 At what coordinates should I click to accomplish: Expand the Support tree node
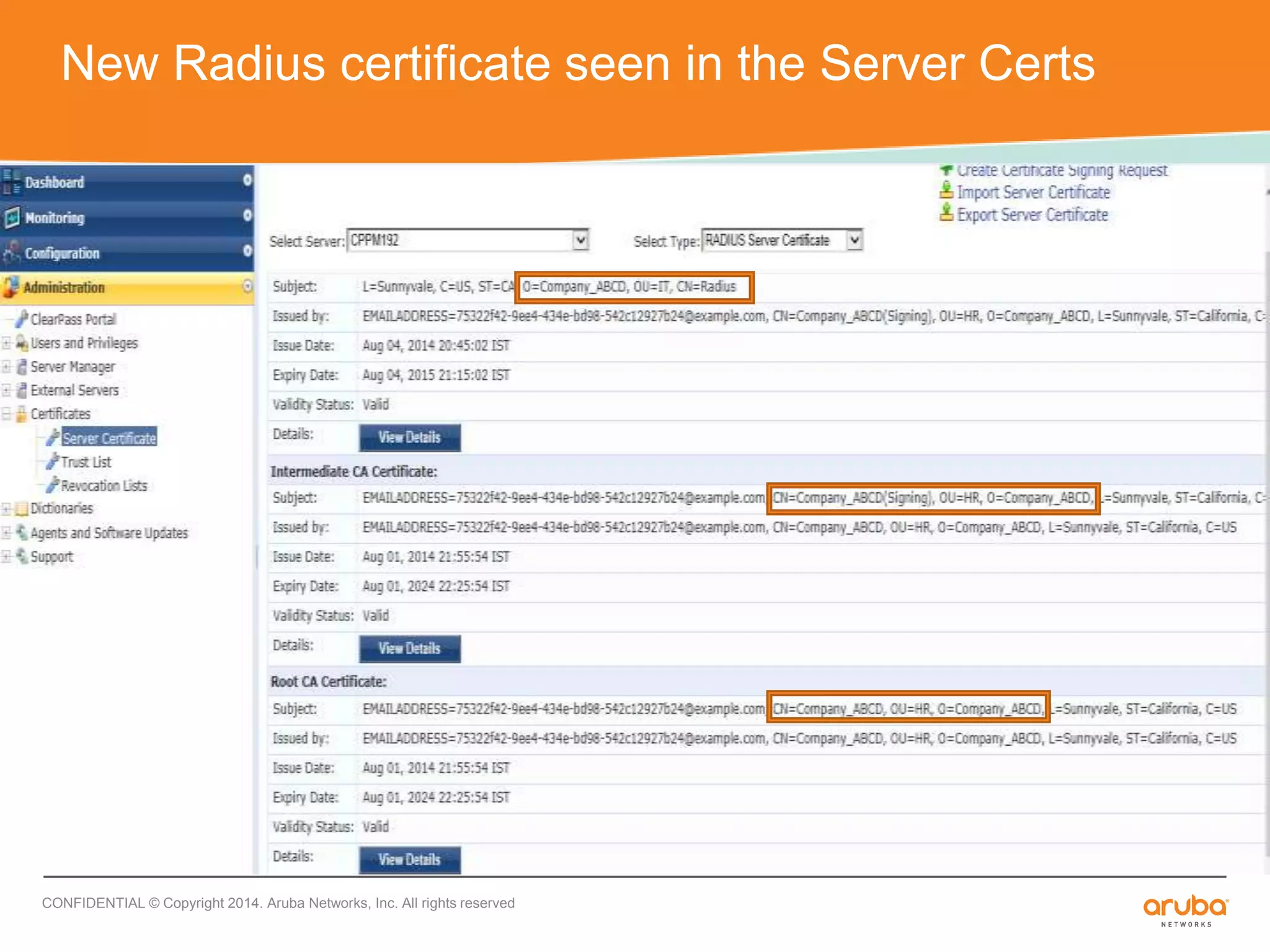(6, 556)
